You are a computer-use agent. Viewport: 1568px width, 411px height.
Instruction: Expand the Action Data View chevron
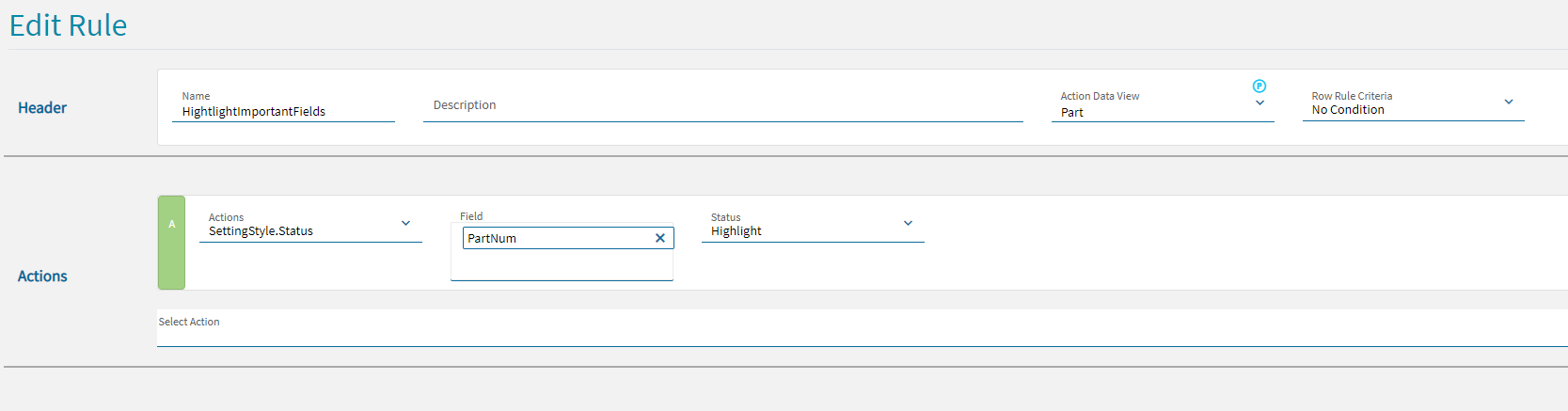(x=1259, y=103)
